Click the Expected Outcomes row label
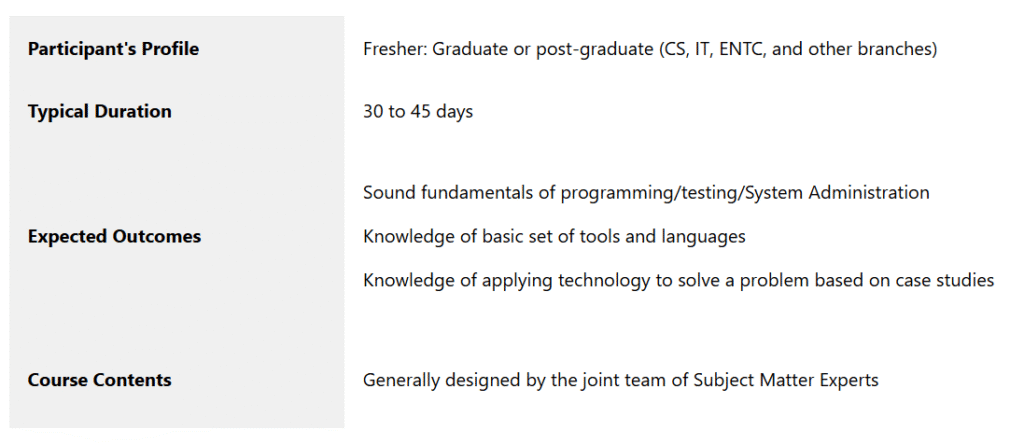1024x444 pixels. tap(114, 237)
